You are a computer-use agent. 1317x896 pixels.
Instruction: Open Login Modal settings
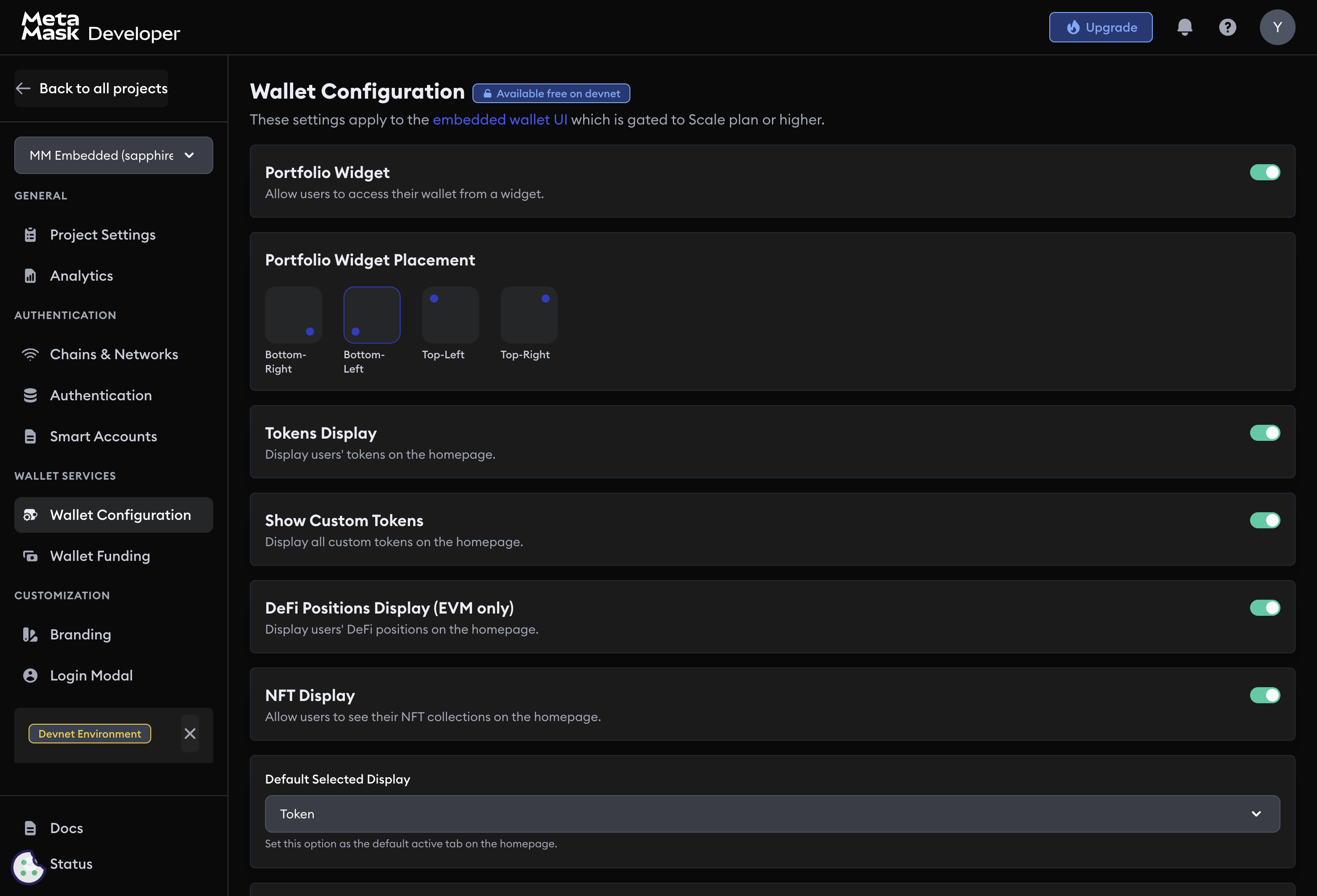pos(113,676)
